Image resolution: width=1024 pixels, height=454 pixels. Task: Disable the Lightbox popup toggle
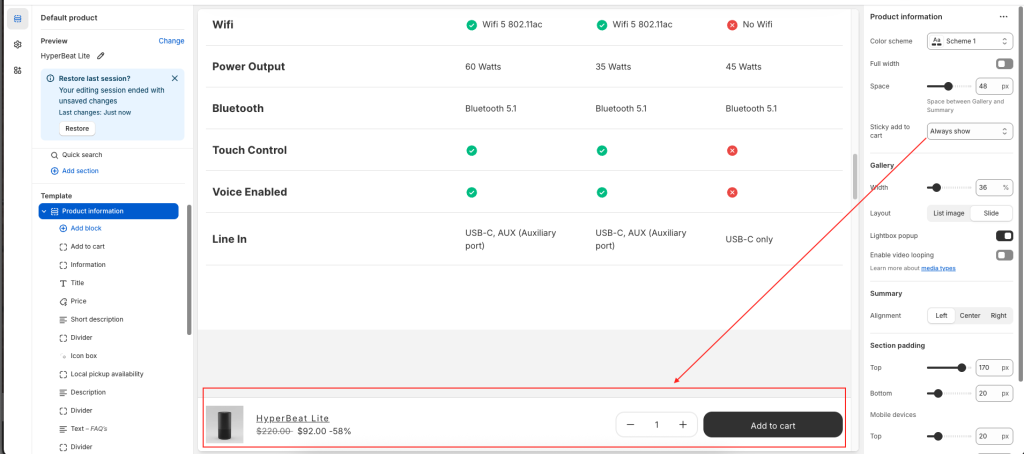point(1004,236)
